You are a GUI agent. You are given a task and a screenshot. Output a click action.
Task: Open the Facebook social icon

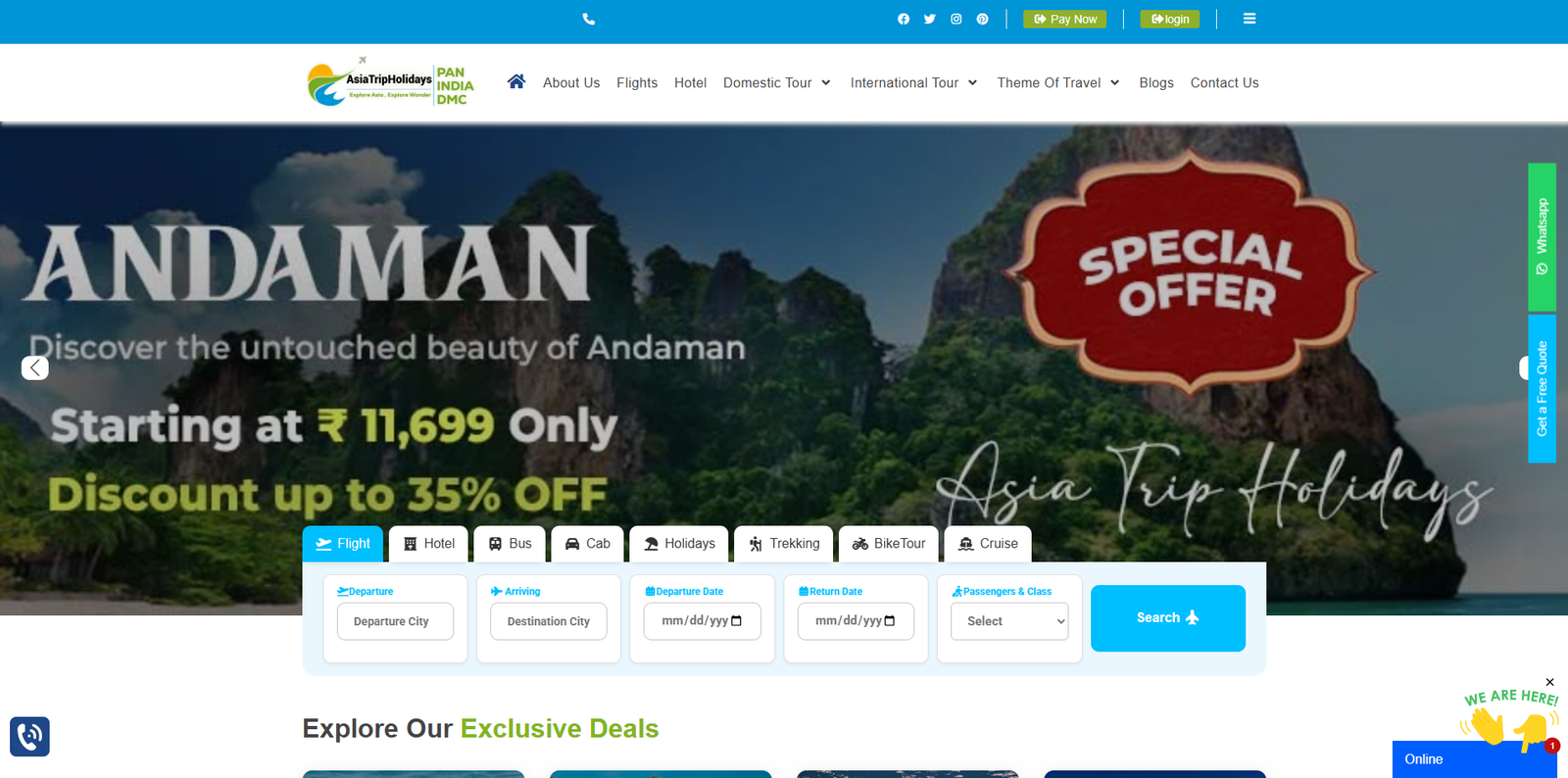904,19
